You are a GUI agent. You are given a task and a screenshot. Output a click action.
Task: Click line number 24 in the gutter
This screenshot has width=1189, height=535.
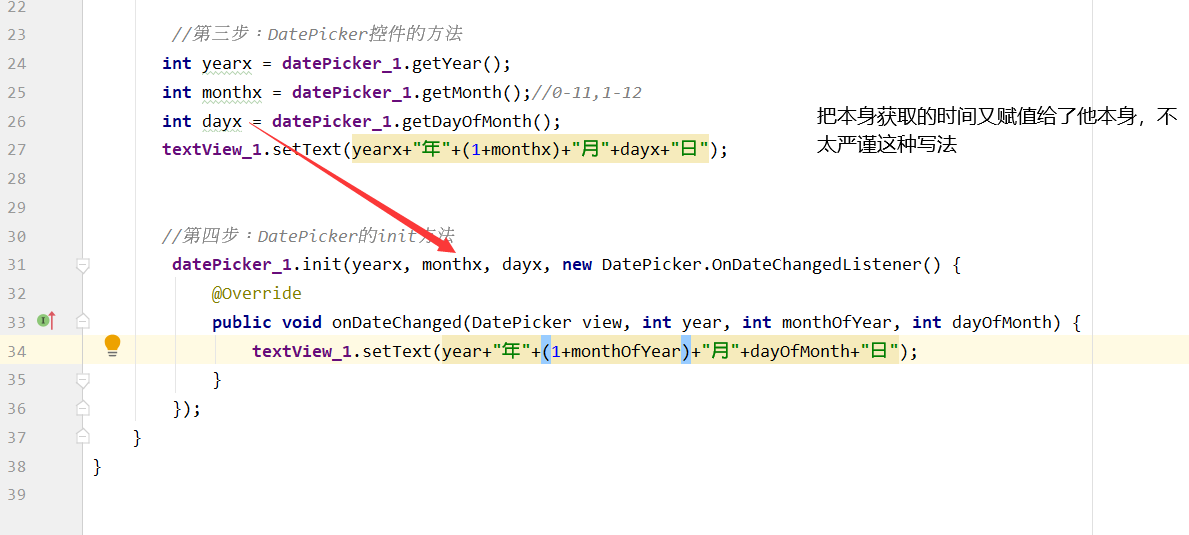click(15, 64)
